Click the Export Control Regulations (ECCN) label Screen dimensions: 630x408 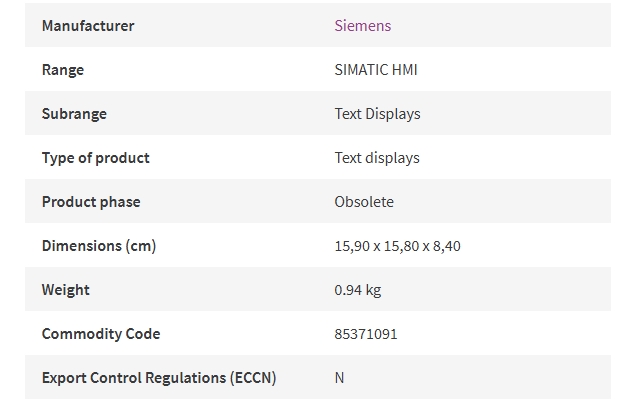[x=159, y=378]
